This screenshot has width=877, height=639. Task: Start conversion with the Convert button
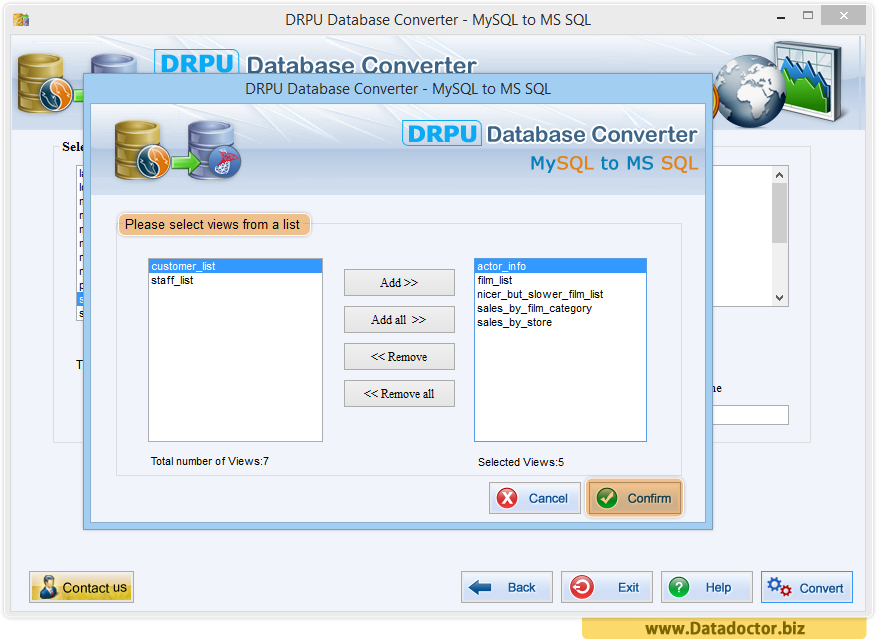tap(807, 587)
